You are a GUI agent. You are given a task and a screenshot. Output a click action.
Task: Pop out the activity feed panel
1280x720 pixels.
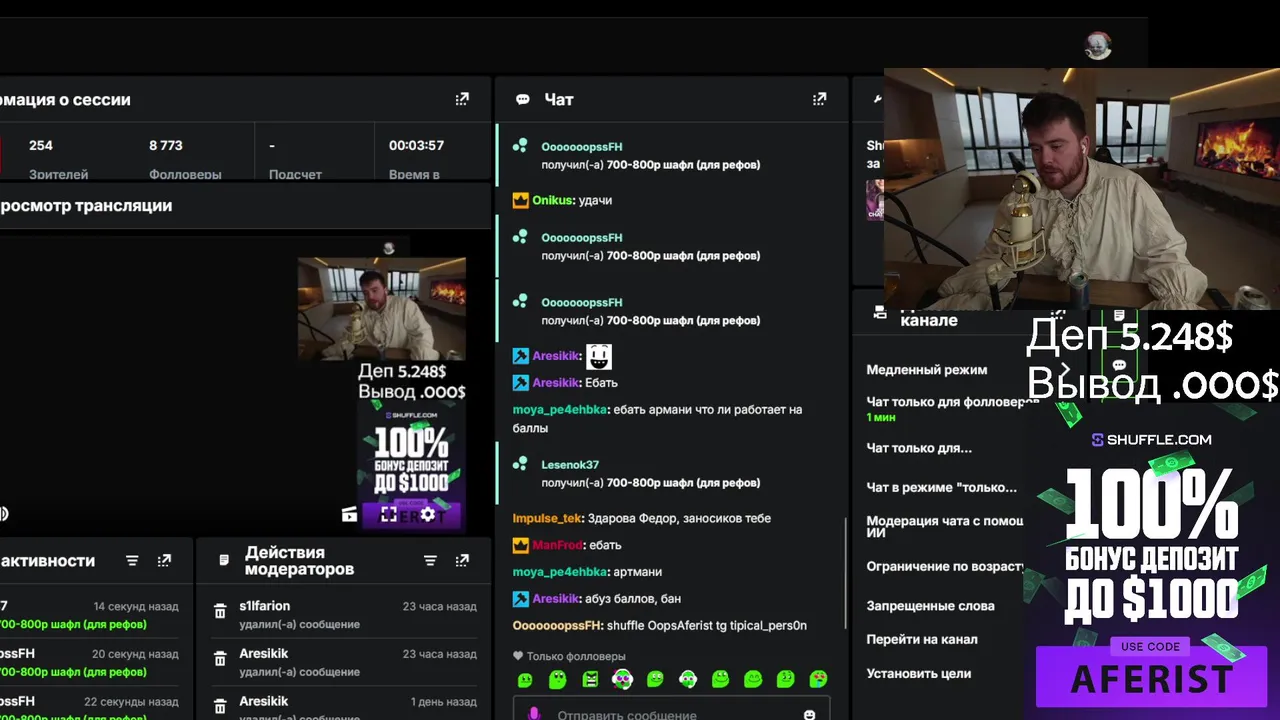click(164, 561)
